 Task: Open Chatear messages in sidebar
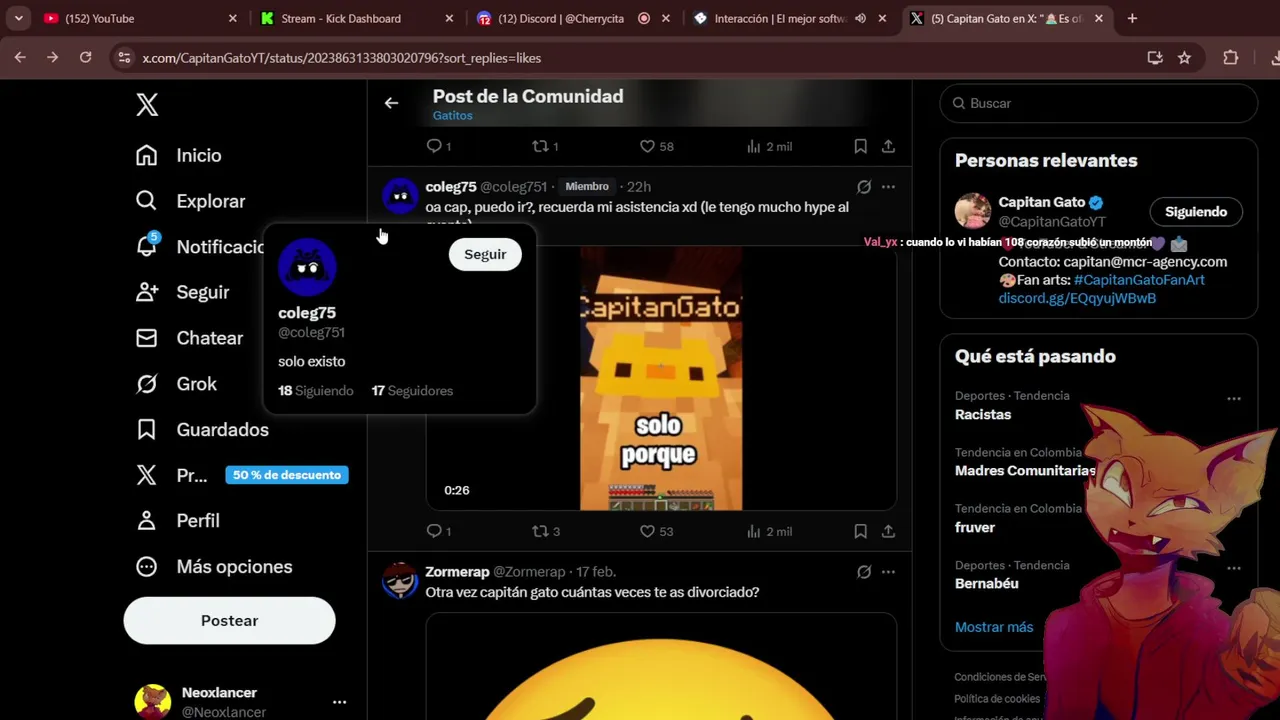[x=190, y=338]
